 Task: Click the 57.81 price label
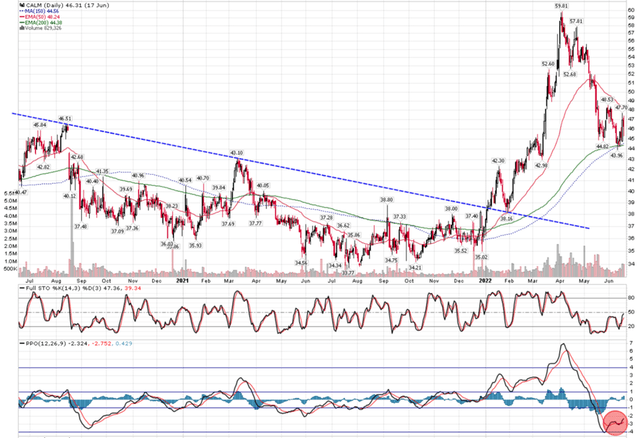point(576,21)
